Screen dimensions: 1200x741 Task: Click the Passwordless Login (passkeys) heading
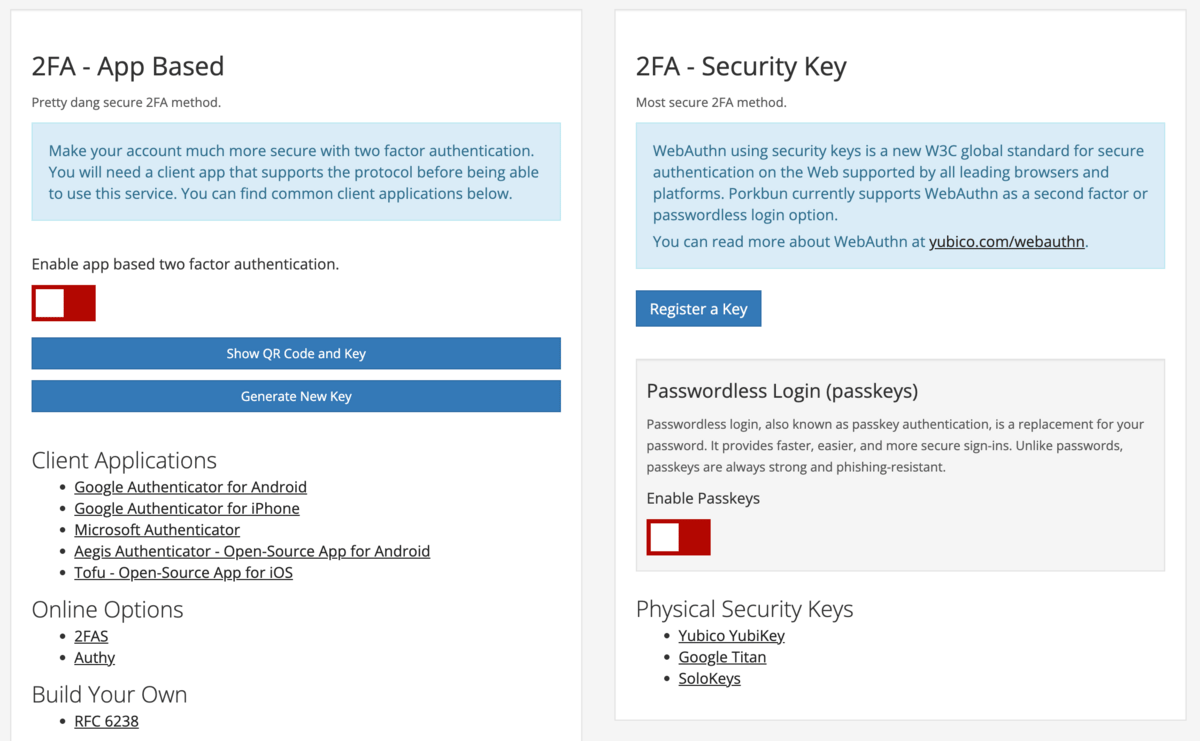(x=782, y=390)
